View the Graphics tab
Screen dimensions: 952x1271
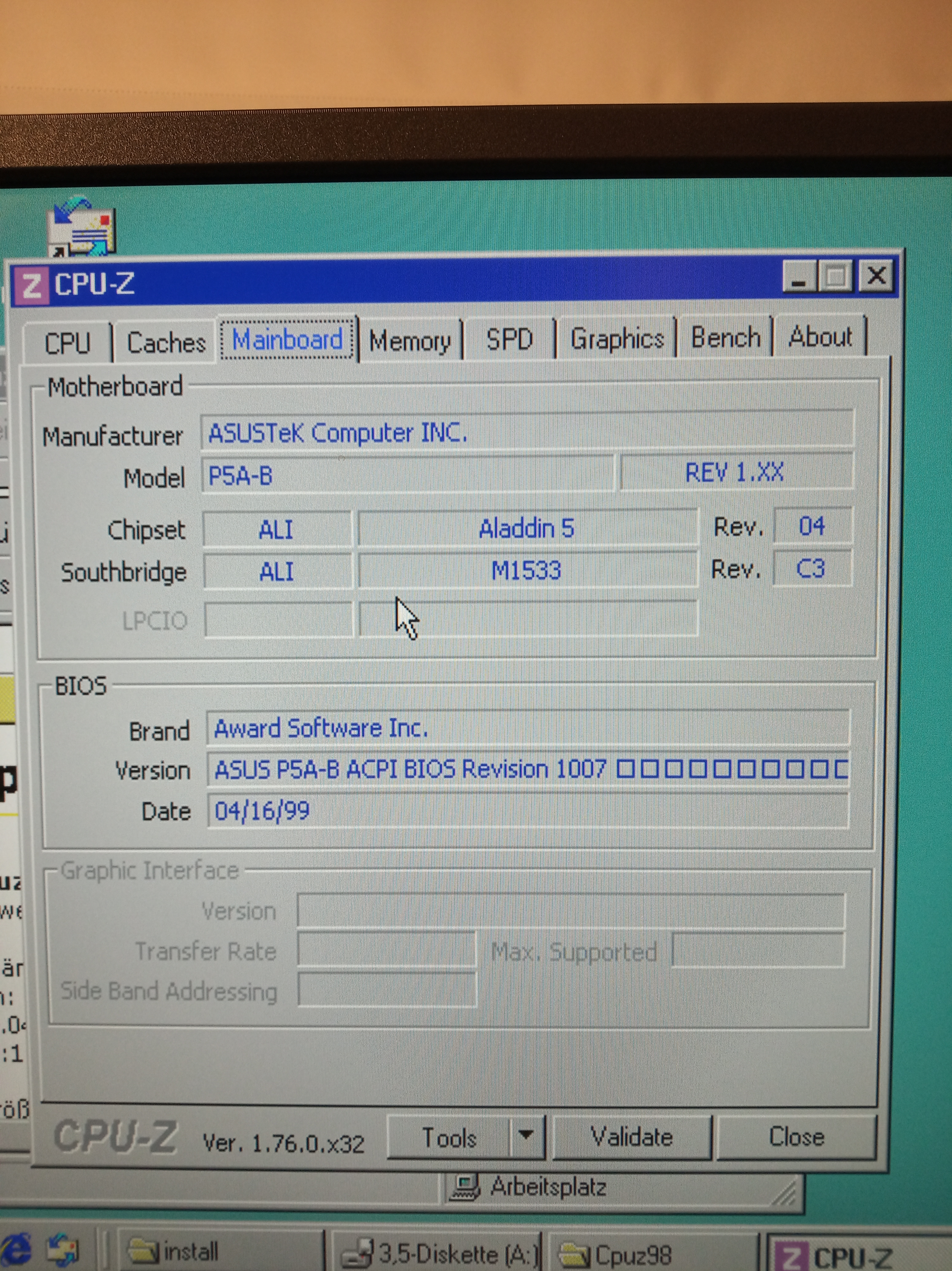(x=617, y=338)
